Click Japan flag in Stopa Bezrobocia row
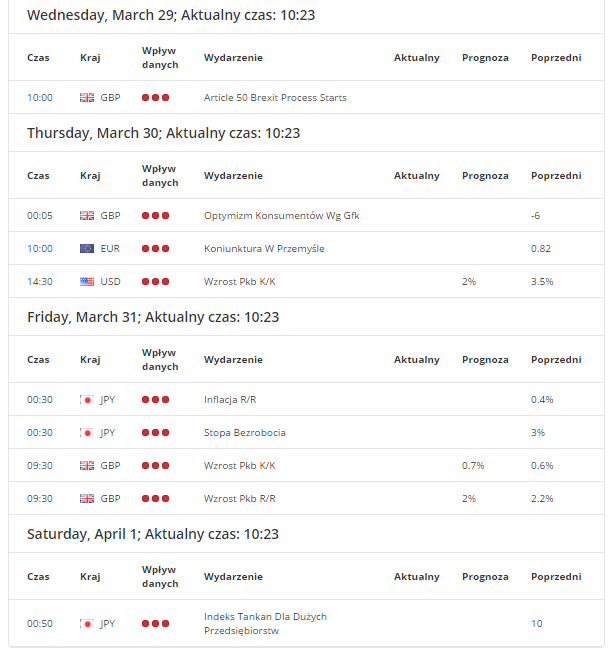Viewport: 616px width, 654px height. (87, 433)
